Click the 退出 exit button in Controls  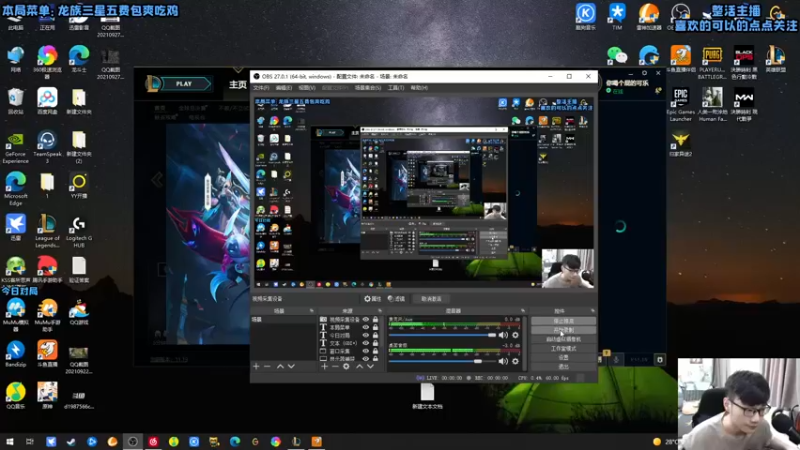pos(563,367)
